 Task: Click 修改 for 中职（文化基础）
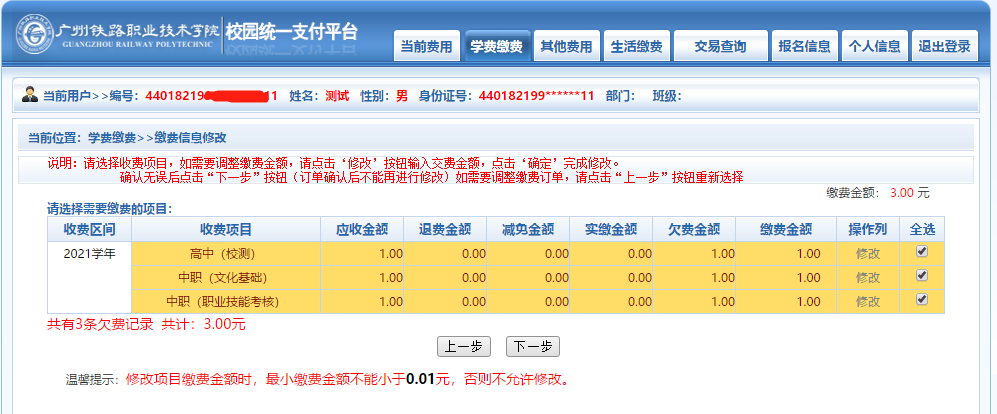pos(867,277)
